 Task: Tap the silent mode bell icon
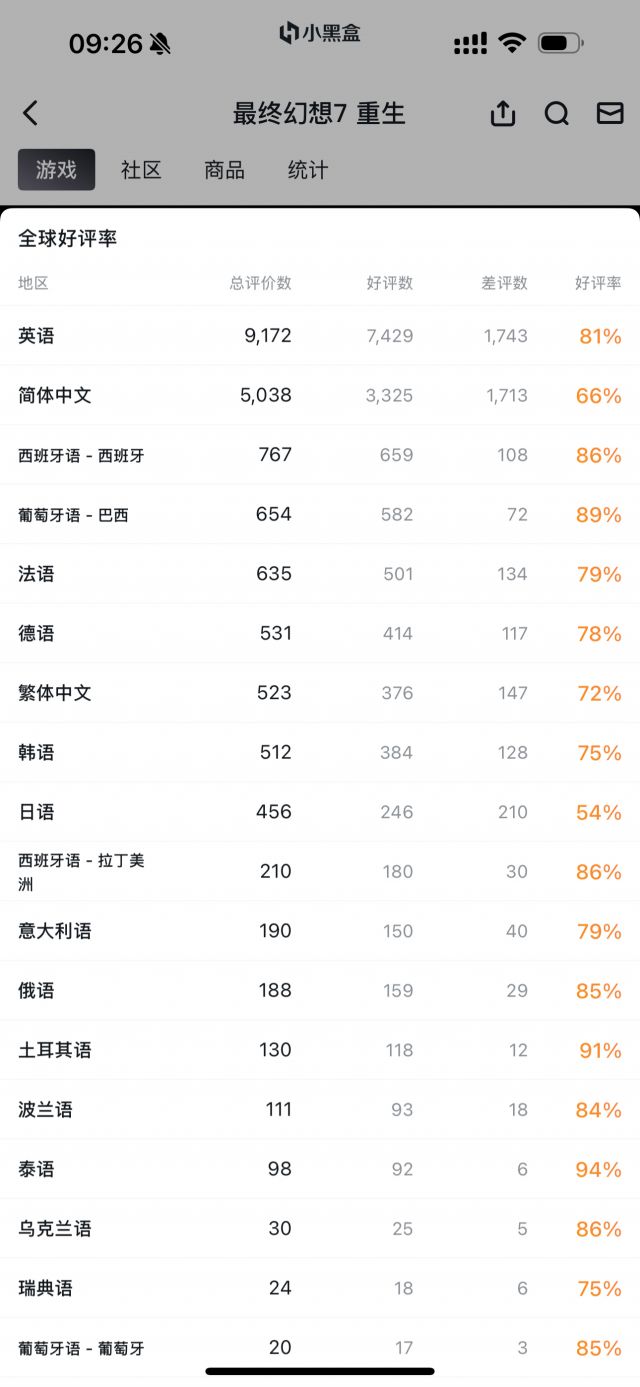tap(160, 43)
